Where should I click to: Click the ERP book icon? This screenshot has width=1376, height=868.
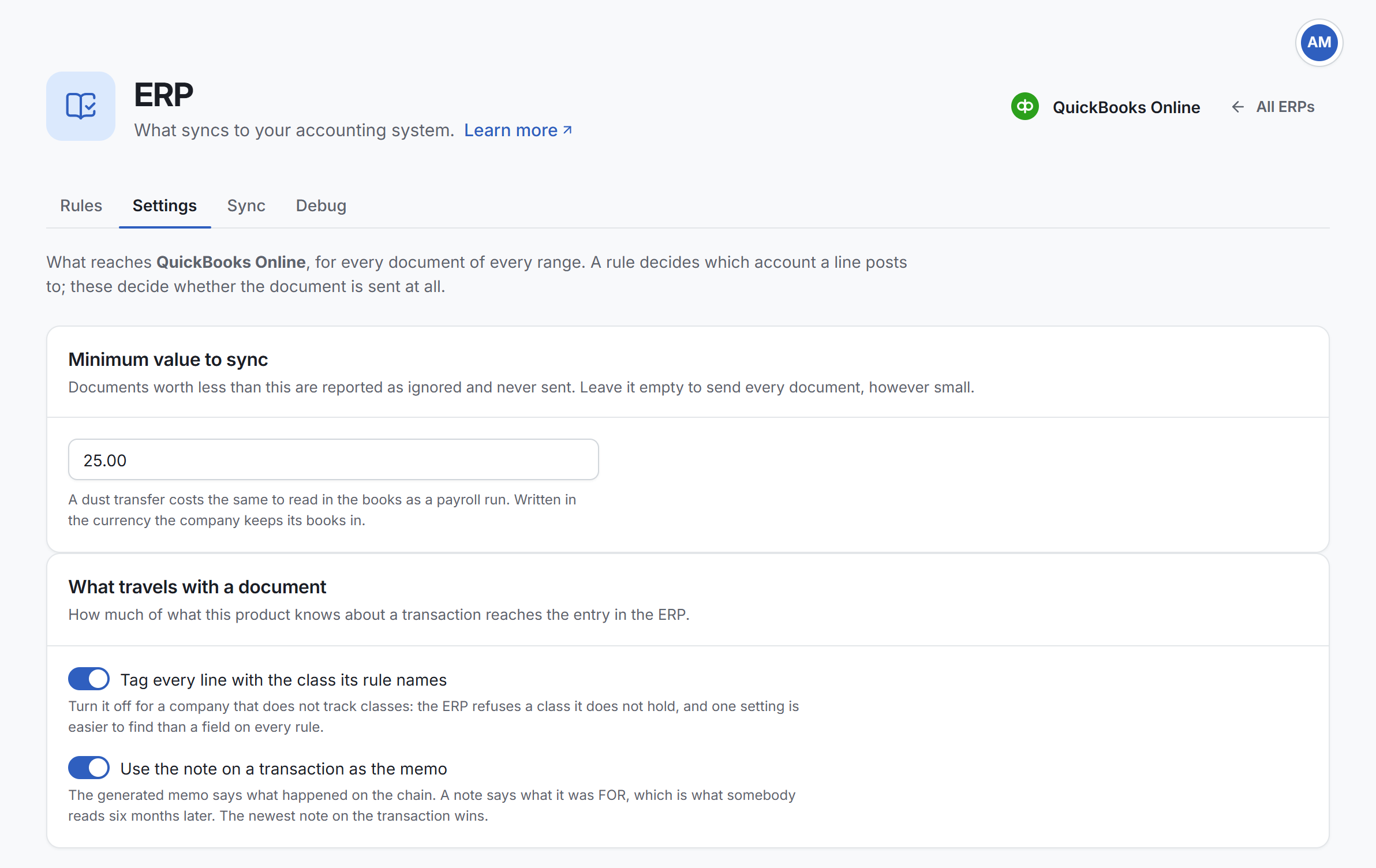click(x=81, y=106)
